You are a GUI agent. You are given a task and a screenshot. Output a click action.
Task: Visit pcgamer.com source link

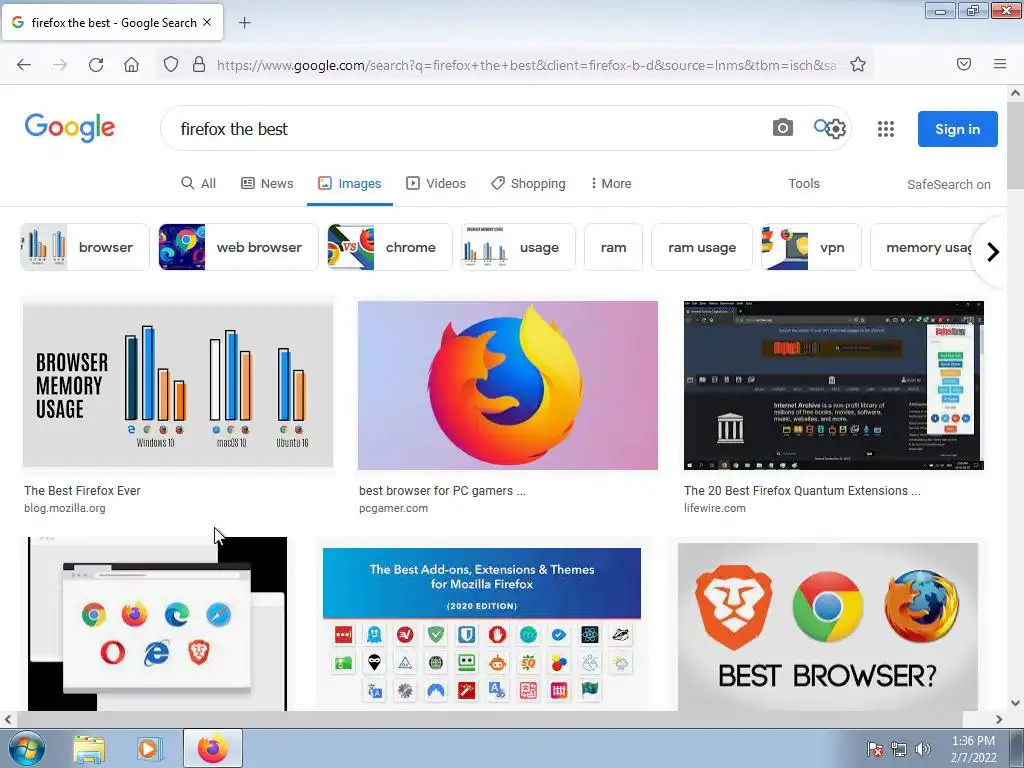point(393,508)
